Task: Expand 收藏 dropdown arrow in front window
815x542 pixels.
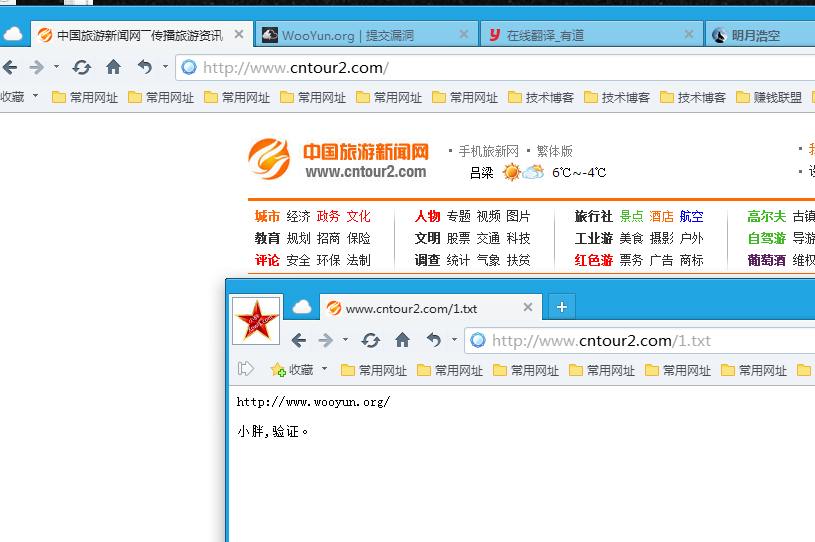Action: click(x=324, y=369)
